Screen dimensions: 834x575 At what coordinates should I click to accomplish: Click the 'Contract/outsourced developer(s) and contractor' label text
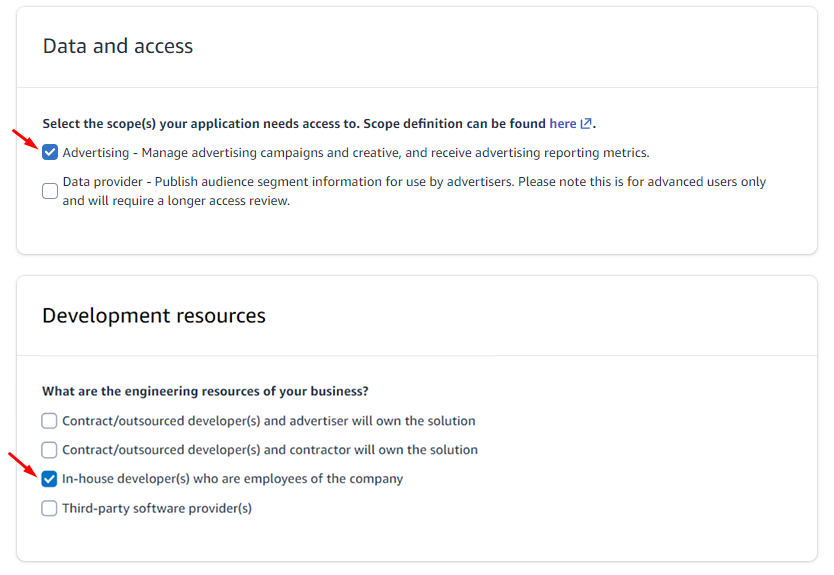point(269,450)
